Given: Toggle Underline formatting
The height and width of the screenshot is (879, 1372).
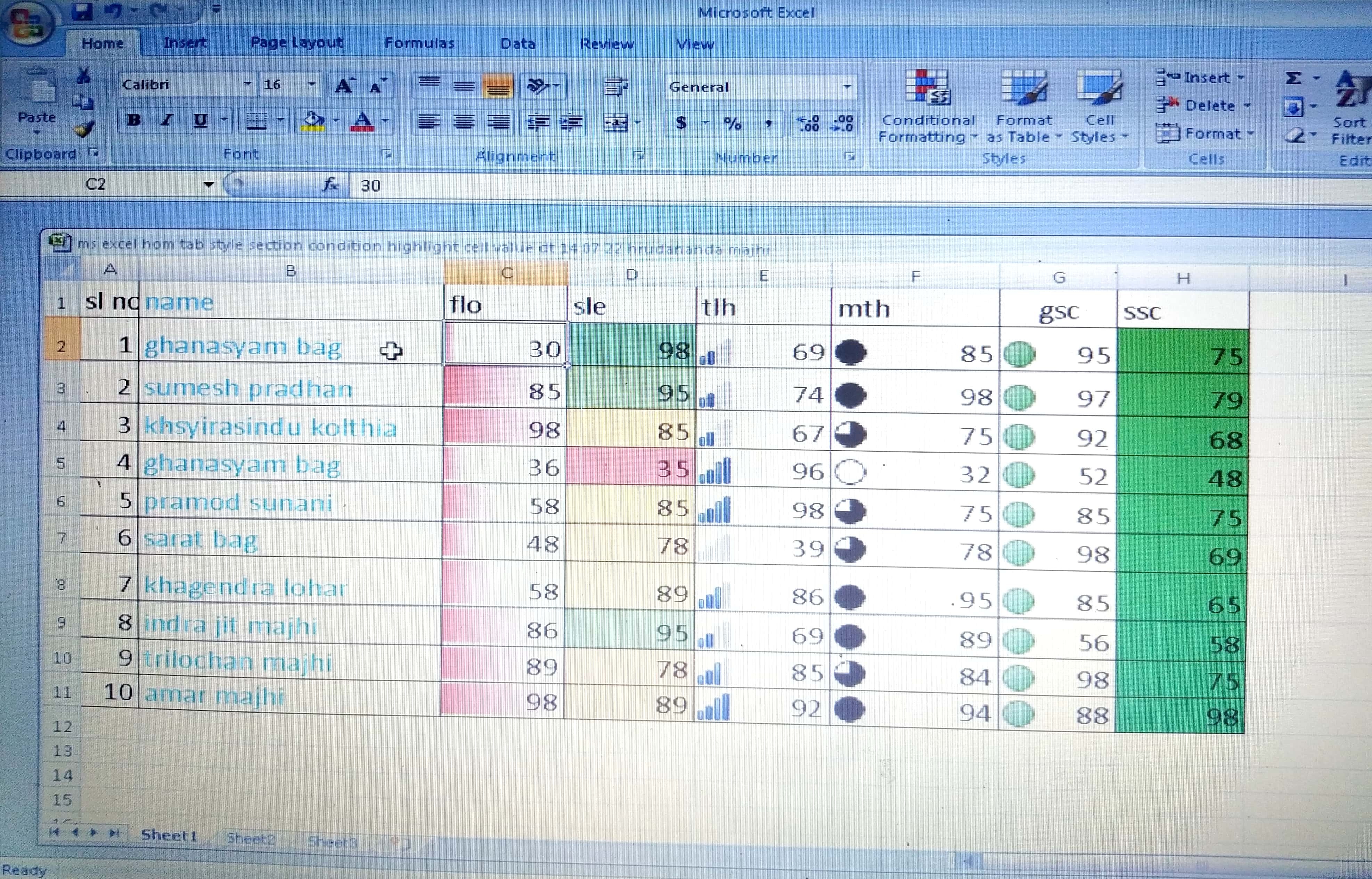Looking at the screenshot, I should click(x=200, y=120).
